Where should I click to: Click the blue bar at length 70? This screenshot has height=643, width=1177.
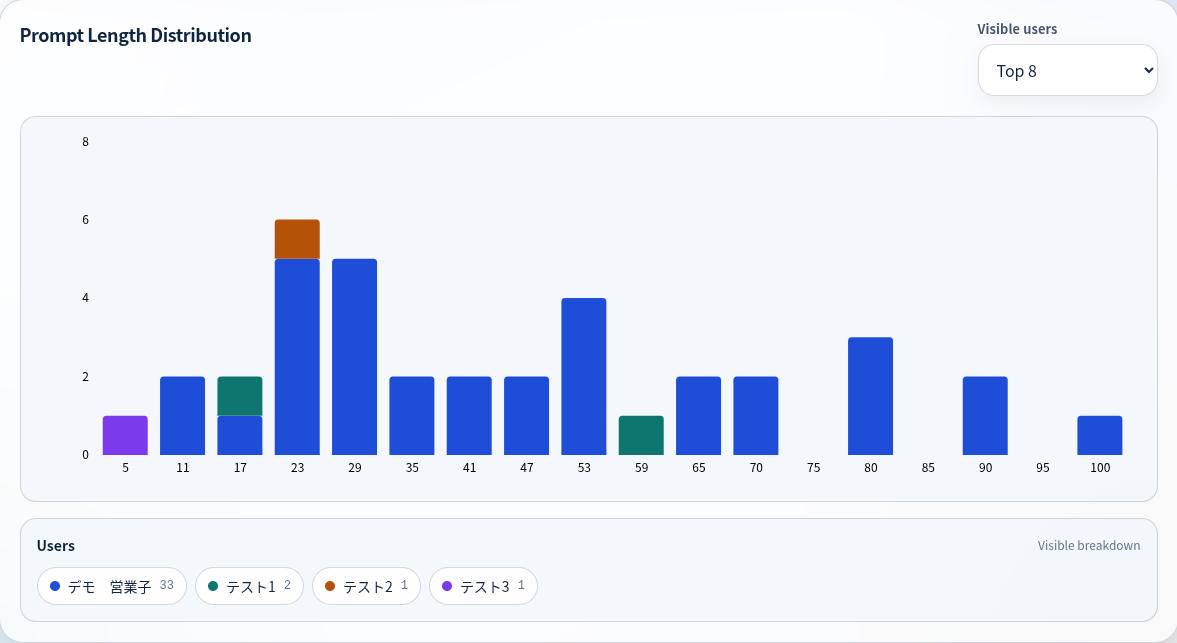tap(756, 416)
